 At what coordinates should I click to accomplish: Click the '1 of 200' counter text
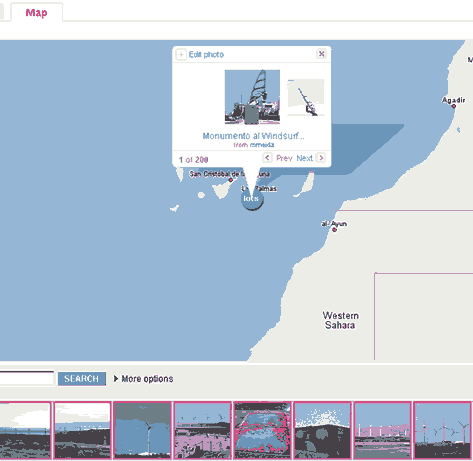[193, 160]
